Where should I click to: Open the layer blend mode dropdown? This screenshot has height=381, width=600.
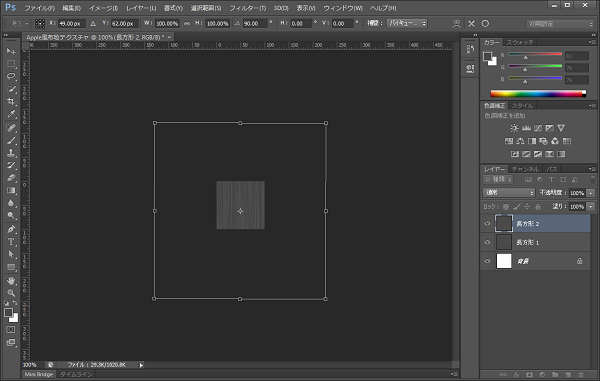(509, 193)
